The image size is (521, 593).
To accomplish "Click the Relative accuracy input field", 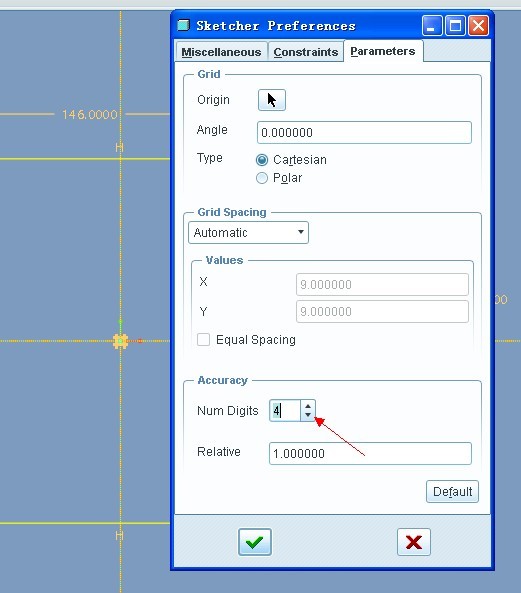I will pyautogui.click(x=370, y=453).
